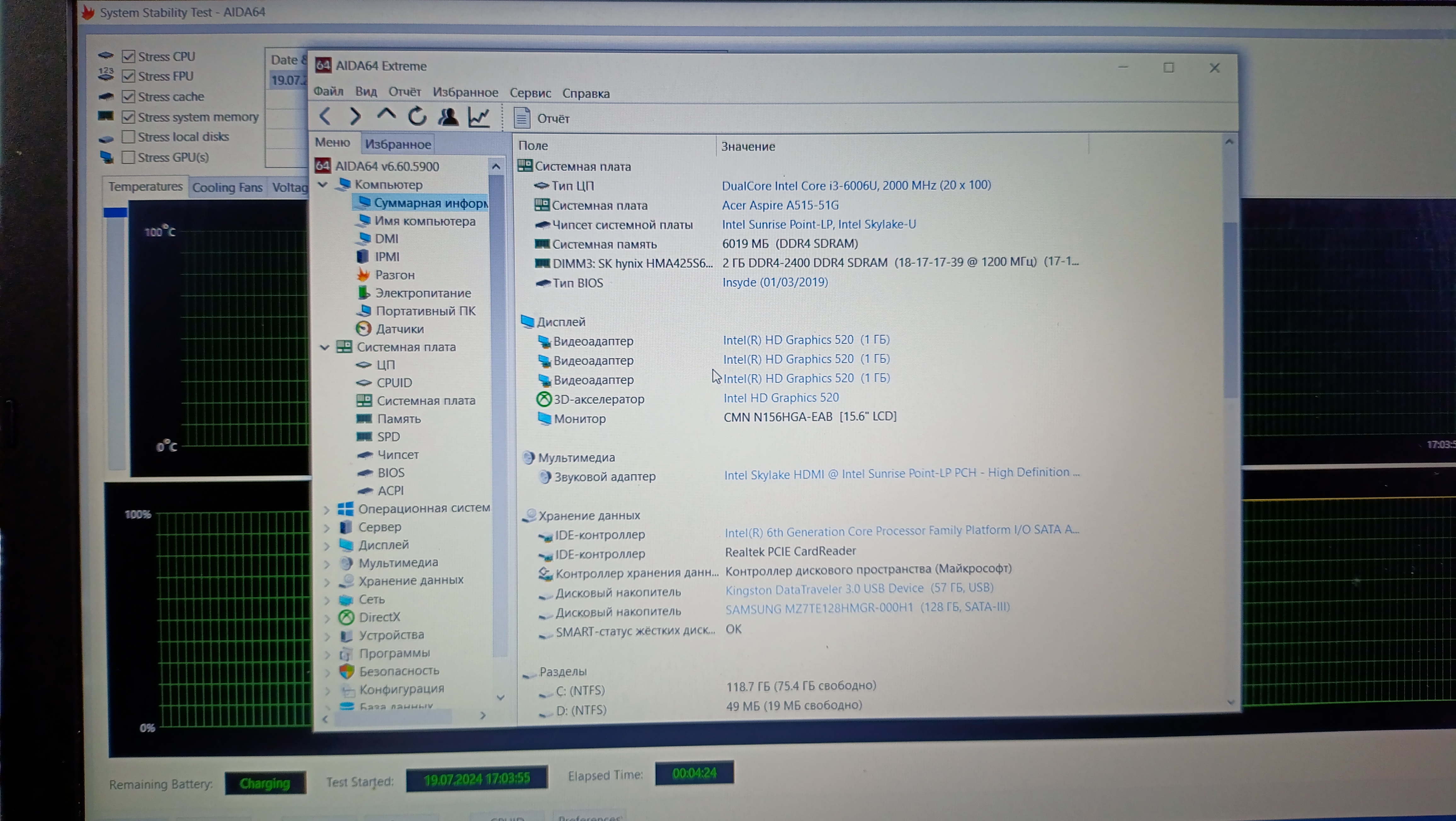Open the Отчёт menu

point(405,92)
